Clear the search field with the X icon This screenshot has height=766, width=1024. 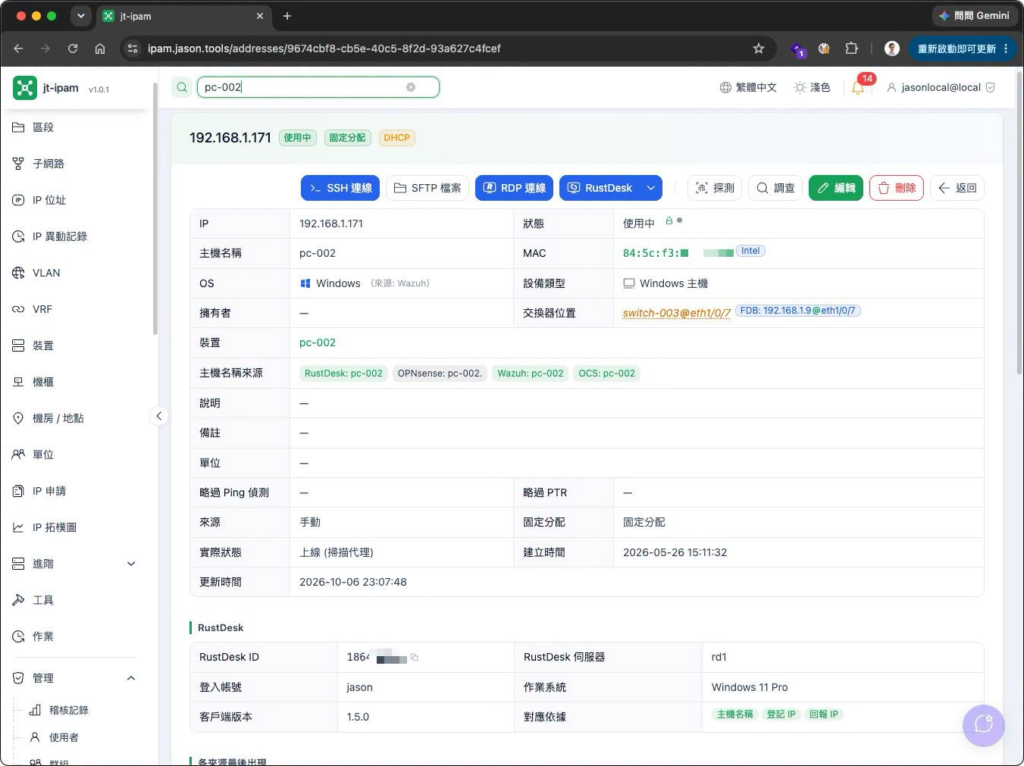coord(411,87)
